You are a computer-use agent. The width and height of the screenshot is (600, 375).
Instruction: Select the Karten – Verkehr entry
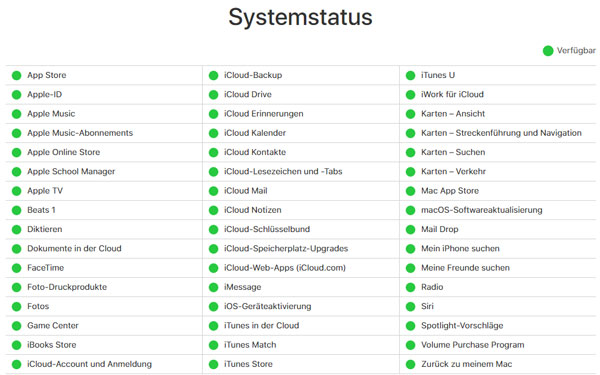point(453,171)
